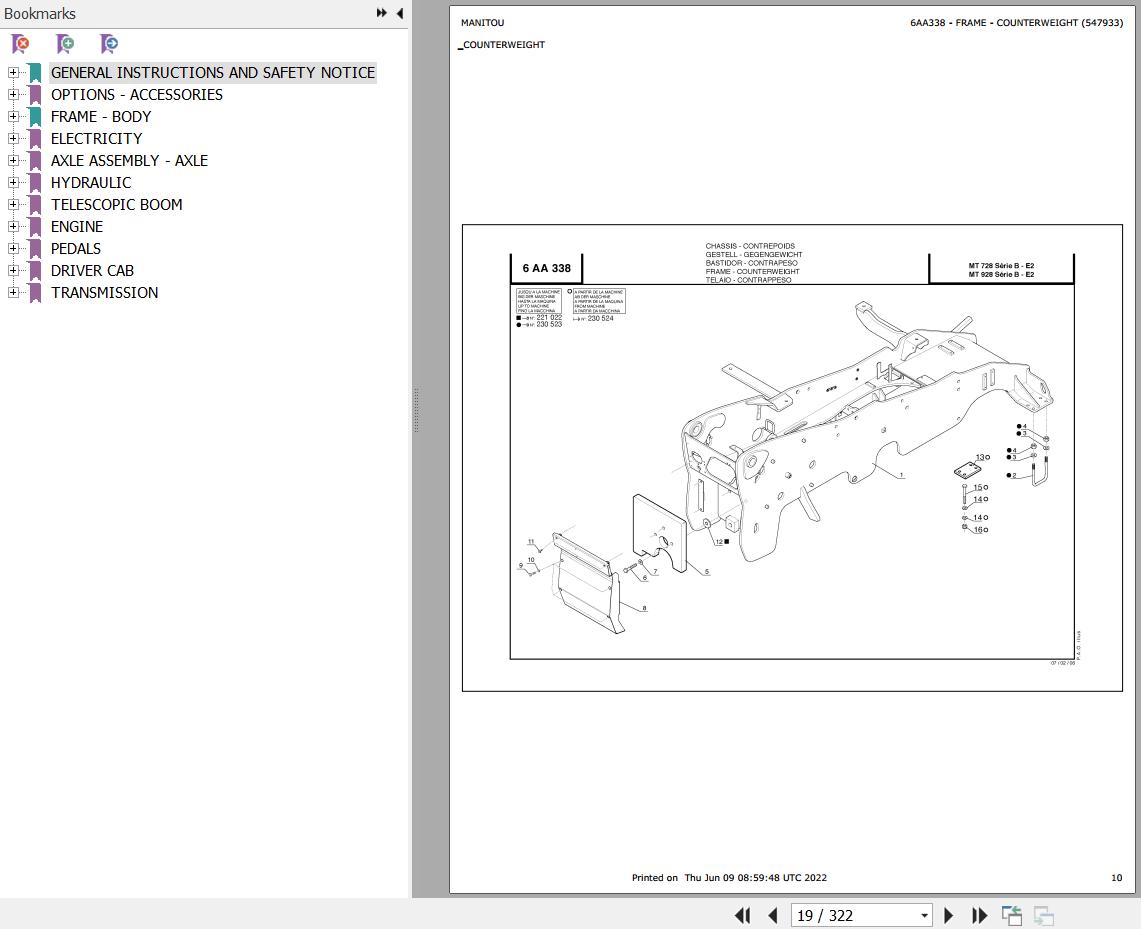Open the PEDALS bookmark
Screen dimensions: 1141x929
(76, 249)
